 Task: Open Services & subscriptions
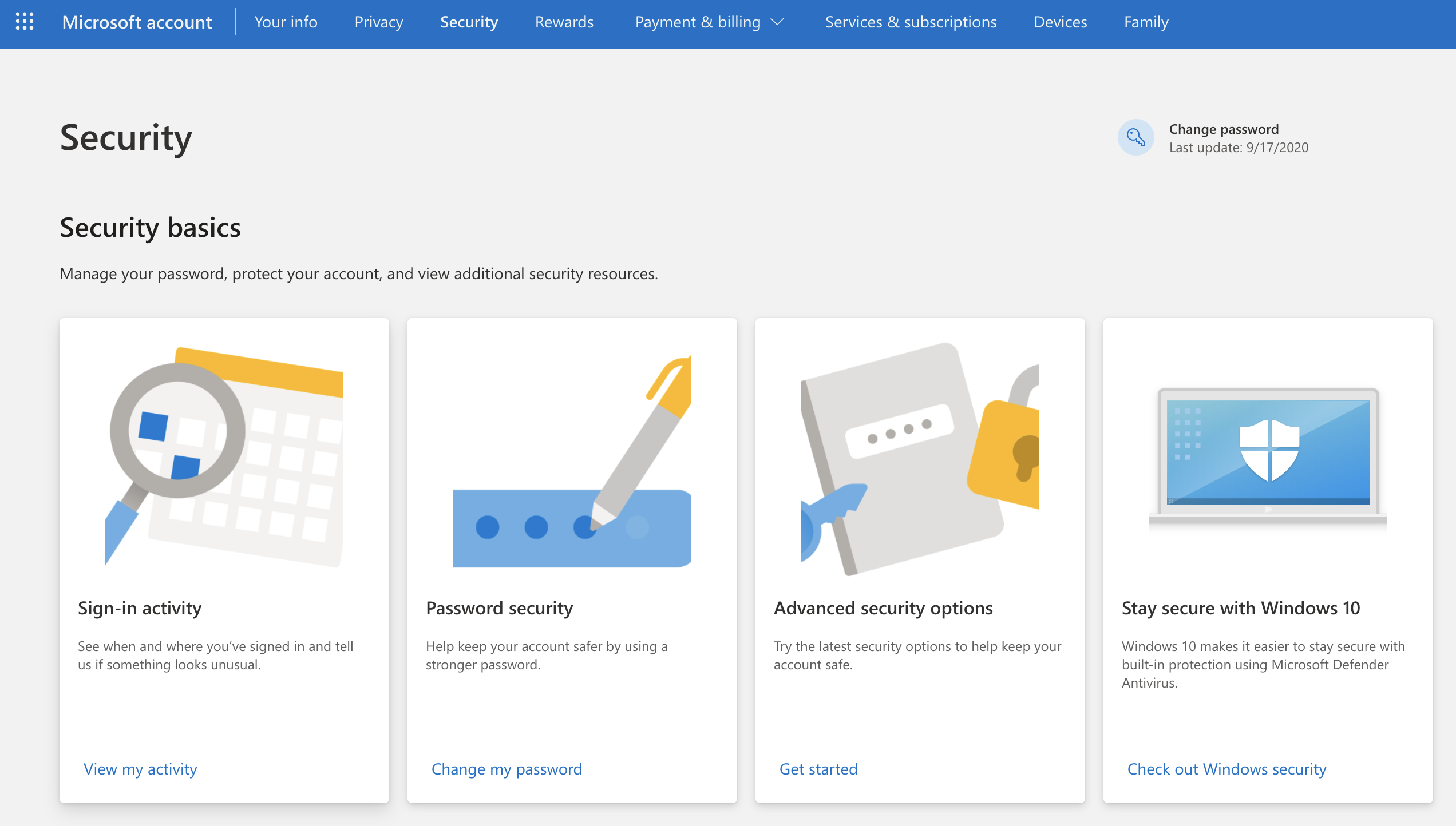click(x=911, y=22)
